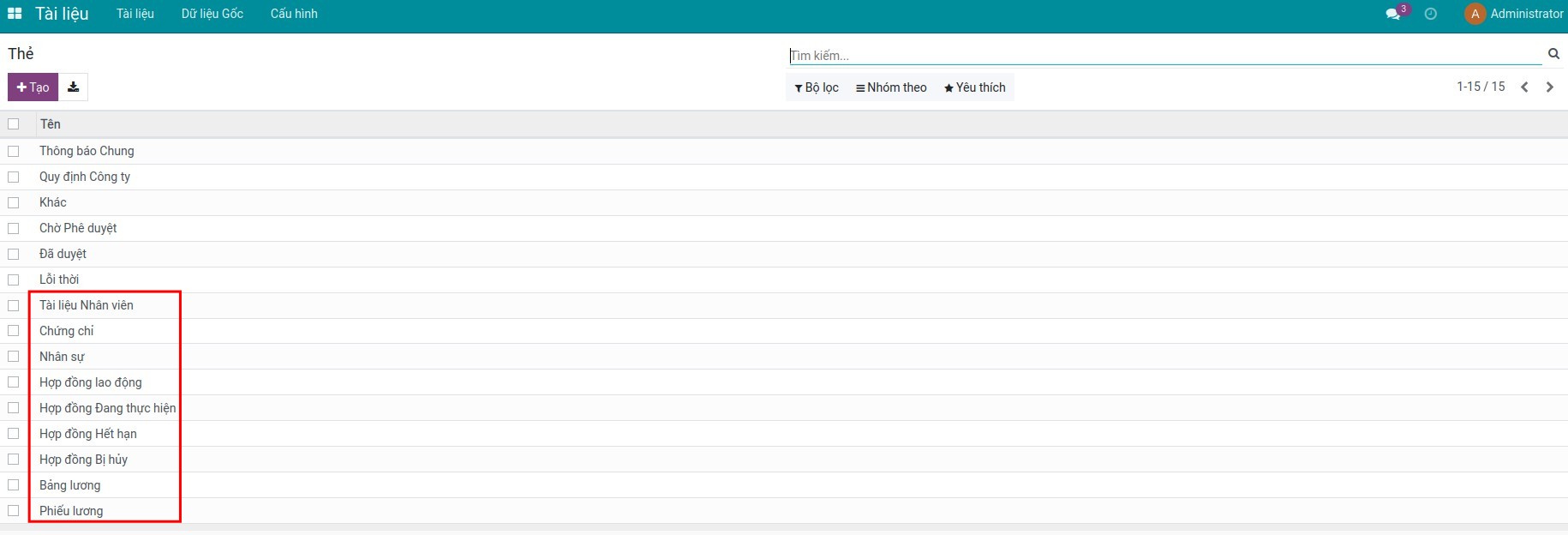This screenshot has width=1568, height=535.
Task: Expand the Bộ lọc filter dropdown
Action: tap(817, 87)
